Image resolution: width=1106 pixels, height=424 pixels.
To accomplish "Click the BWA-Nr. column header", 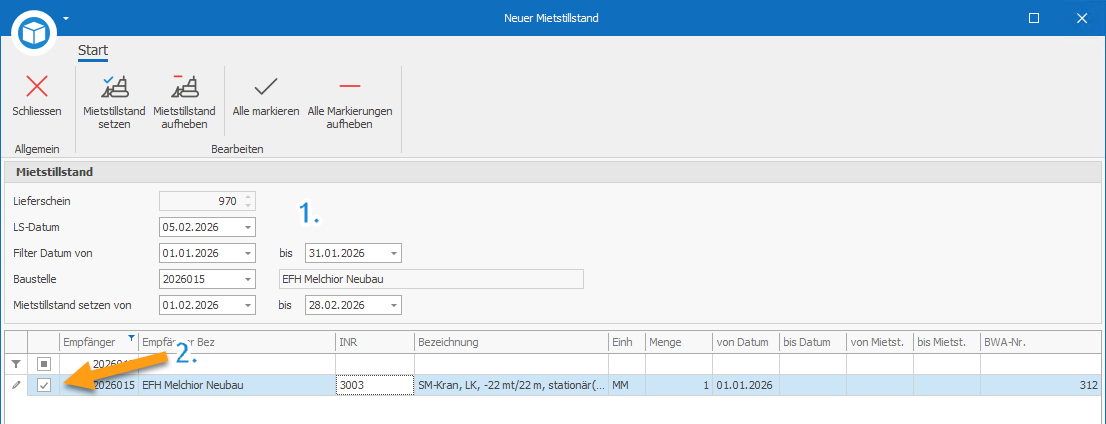I will pos(1040,342).
